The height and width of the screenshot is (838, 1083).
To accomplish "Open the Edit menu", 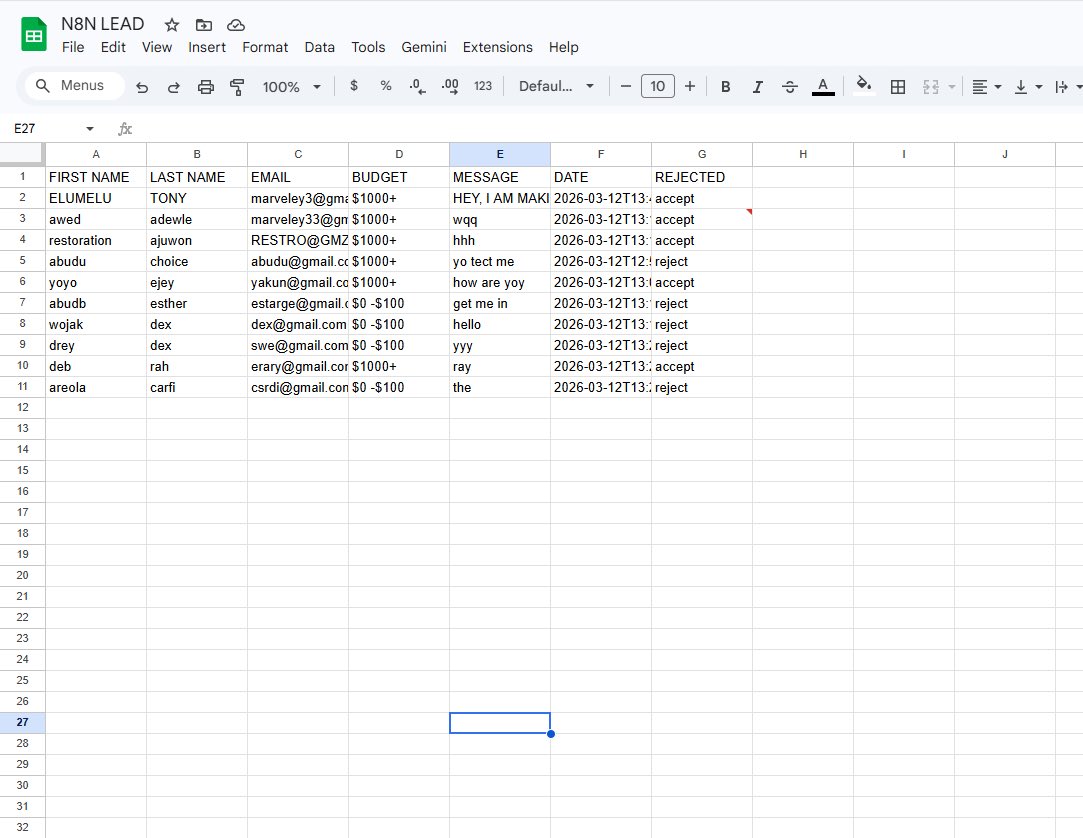I will [113, 47].
